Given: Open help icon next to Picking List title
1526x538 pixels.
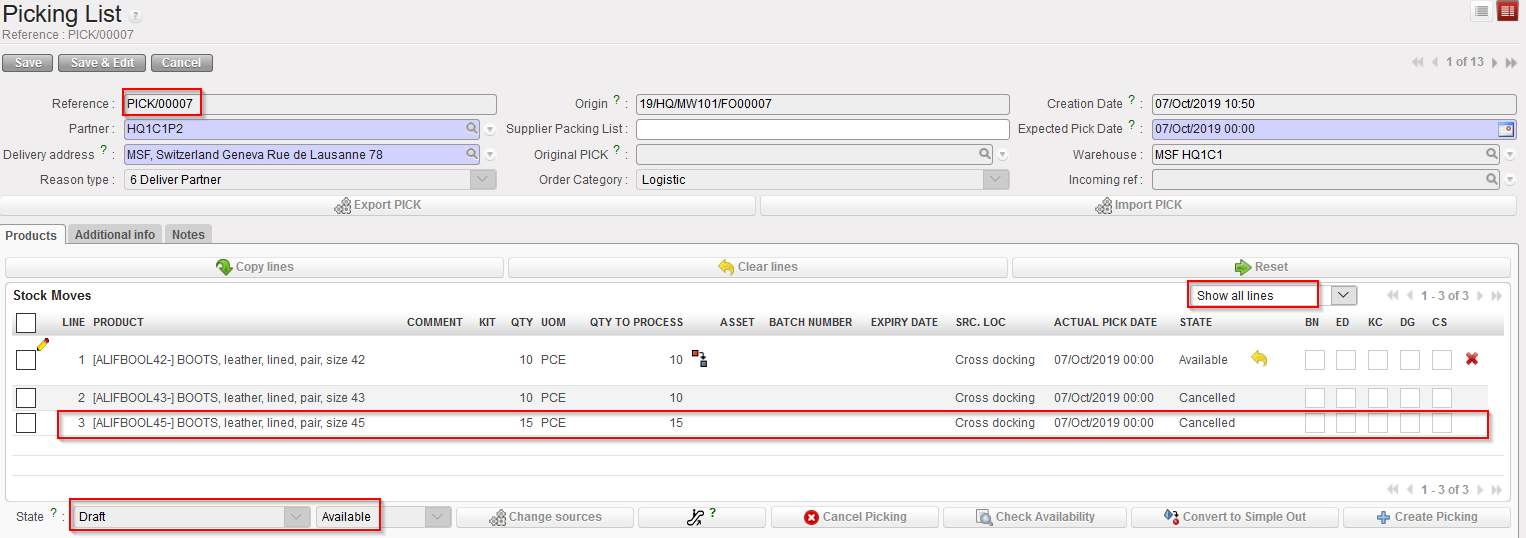Looking at the screenshot, I should click(135, 16).
